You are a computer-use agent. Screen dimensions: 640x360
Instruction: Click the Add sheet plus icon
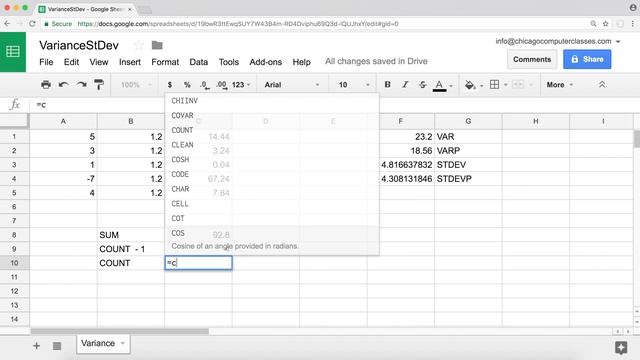pos(36,346)
